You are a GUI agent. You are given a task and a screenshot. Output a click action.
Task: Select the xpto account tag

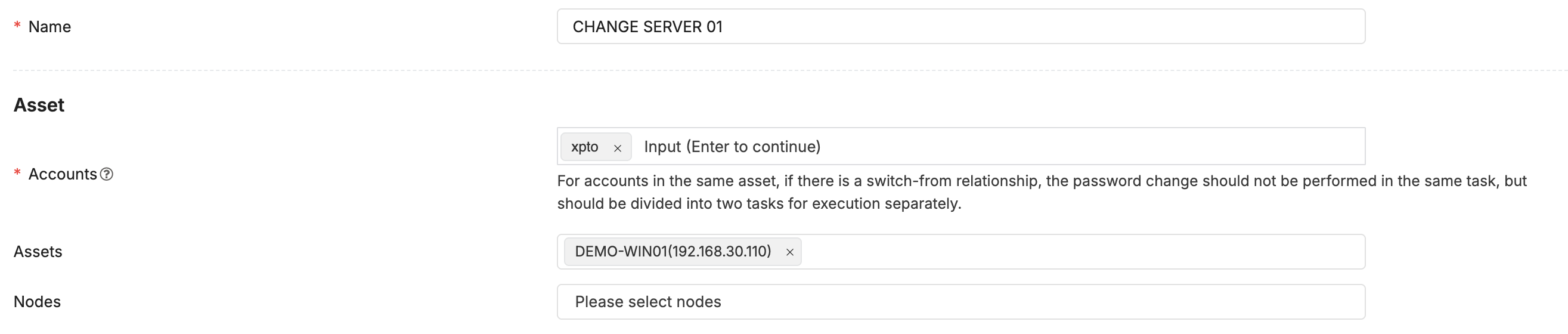tap(584, 147)
